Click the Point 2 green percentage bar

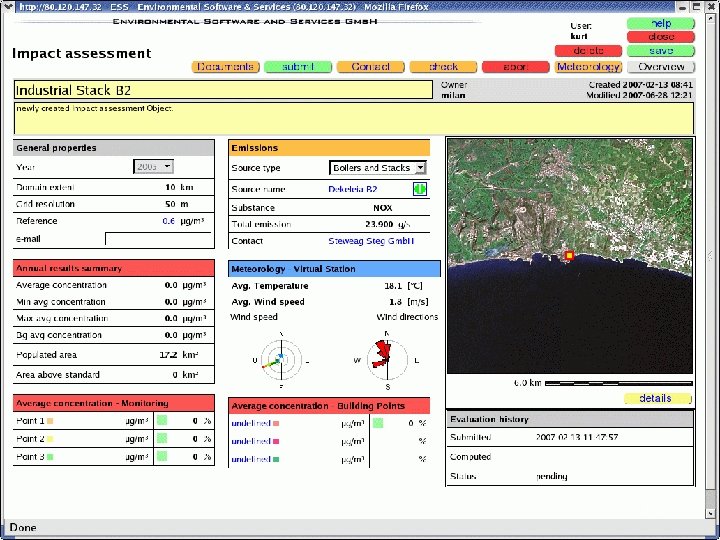click(x=162, y=438)
